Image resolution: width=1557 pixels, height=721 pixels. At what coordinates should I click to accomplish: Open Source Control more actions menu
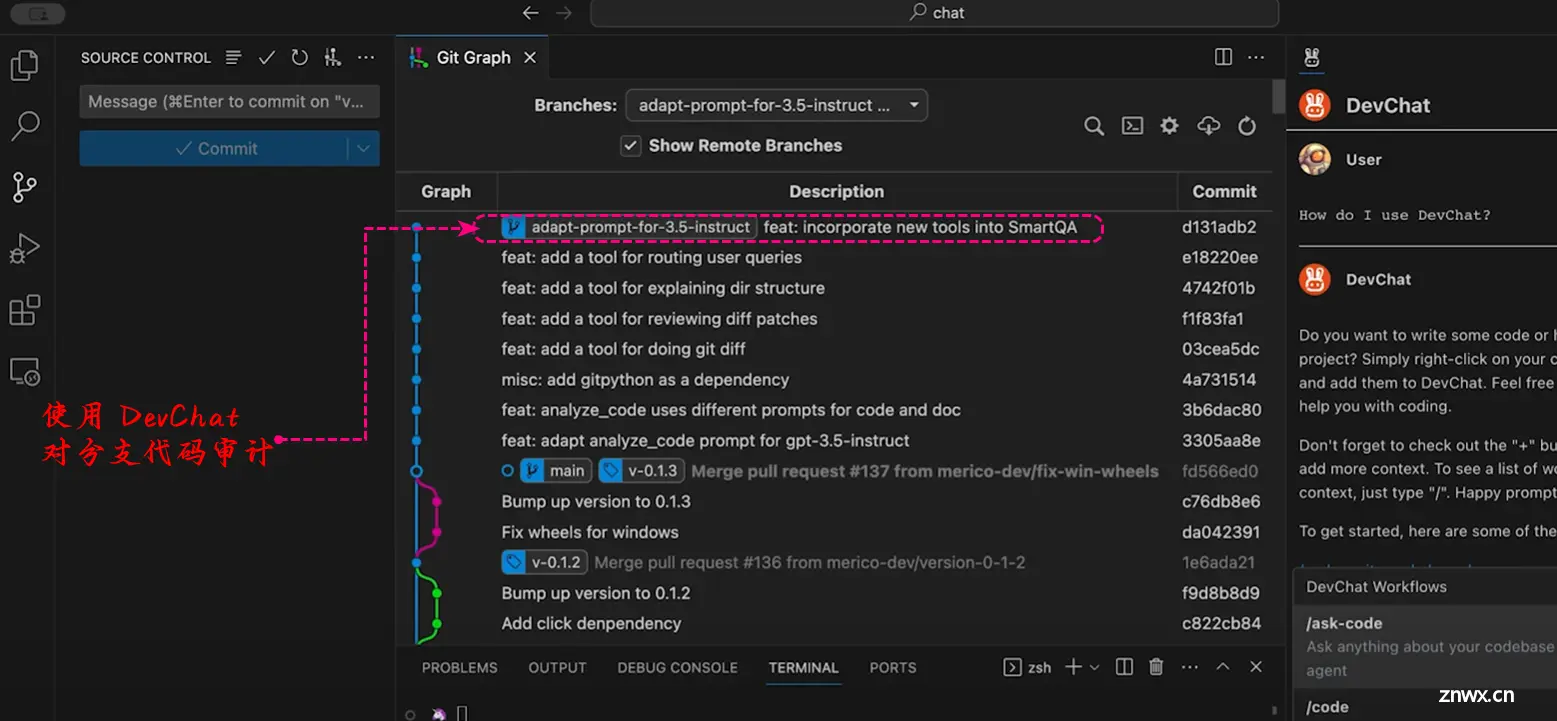click(x=366, y=58)
